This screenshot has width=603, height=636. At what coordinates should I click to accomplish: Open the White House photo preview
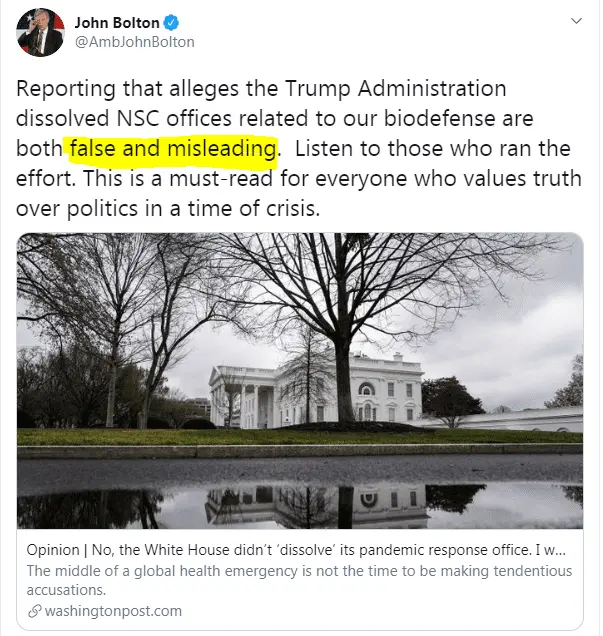(x=300, y=380)
